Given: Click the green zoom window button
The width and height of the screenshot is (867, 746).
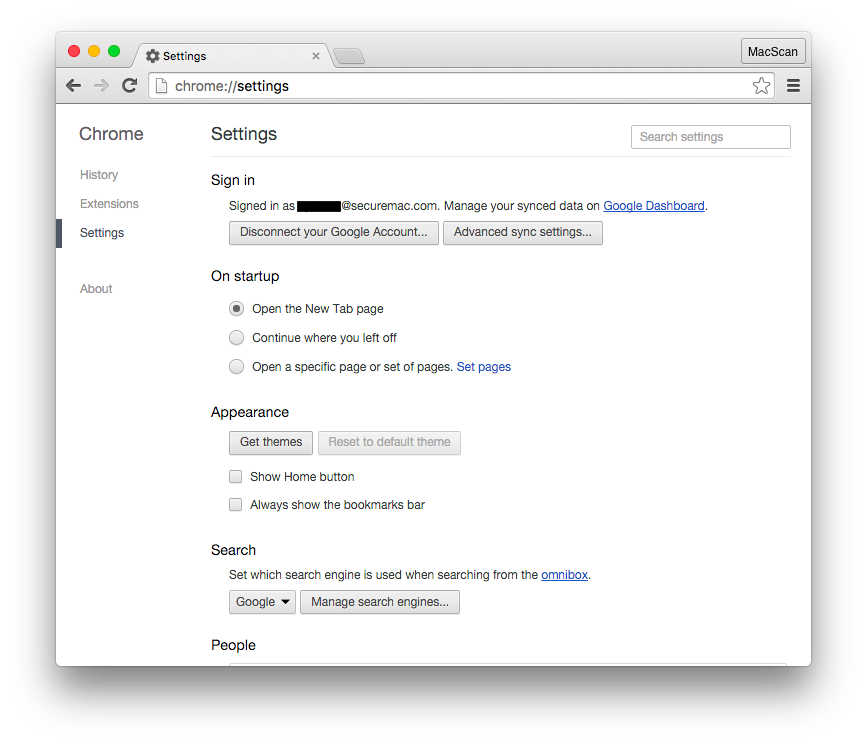Looking at the screenshot, I should [x=114, y=51].
